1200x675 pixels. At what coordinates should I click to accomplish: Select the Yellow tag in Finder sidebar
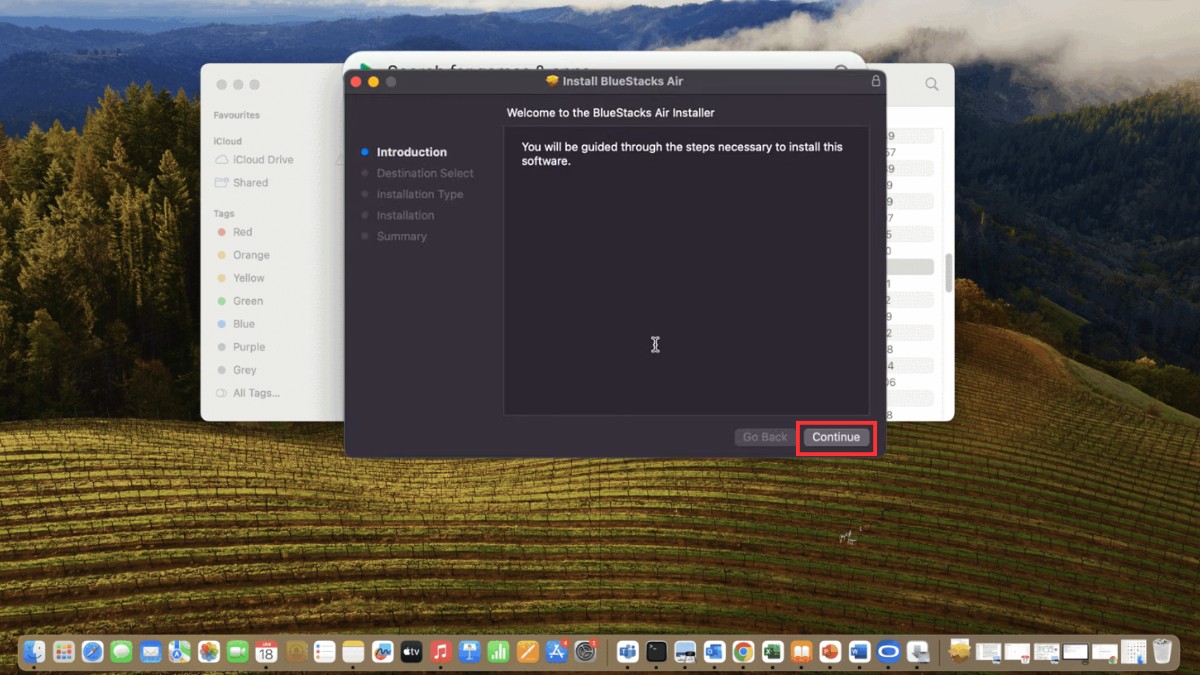[x=241, y=278]
